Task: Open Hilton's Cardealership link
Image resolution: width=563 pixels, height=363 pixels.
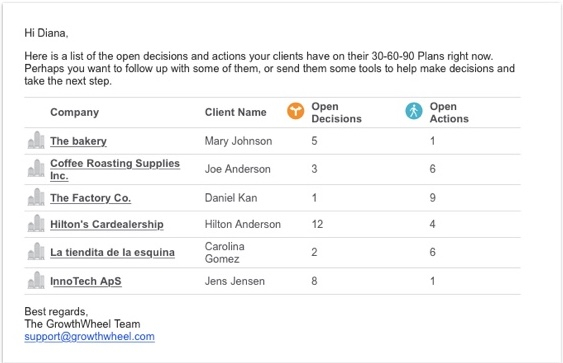Action: tap(107, 224)
